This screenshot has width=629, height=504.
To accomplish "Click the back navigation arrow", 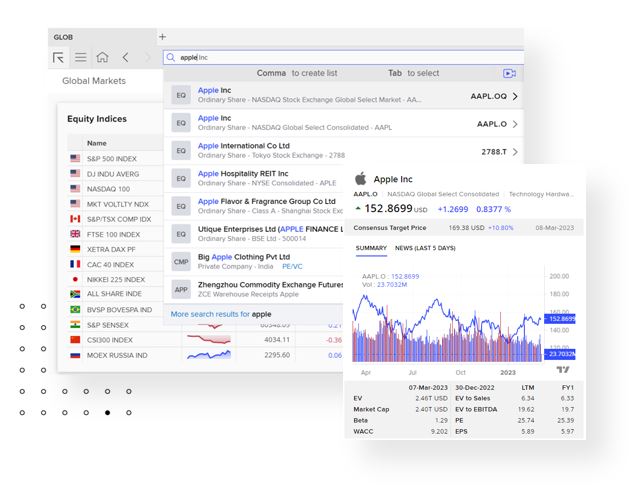I will point(125,58).
